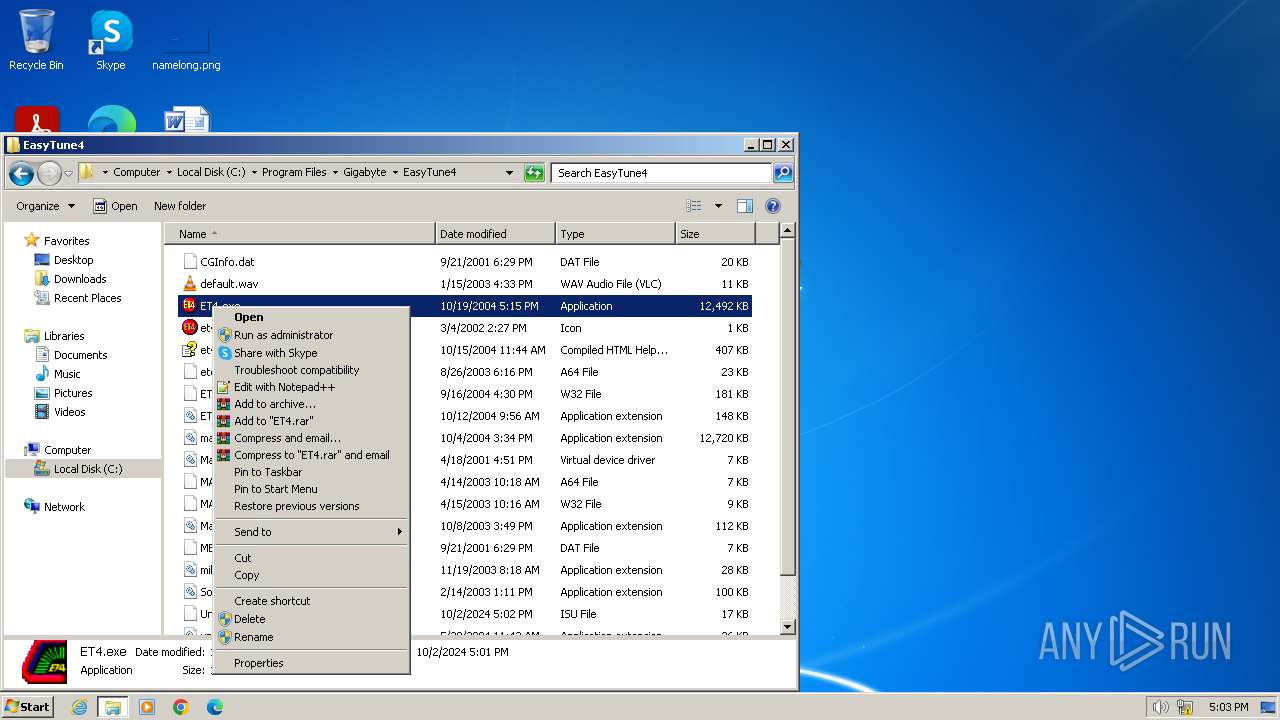Screen dimensions: 1280x720
Task: Open the Start menu
Action: click(27, 707)
